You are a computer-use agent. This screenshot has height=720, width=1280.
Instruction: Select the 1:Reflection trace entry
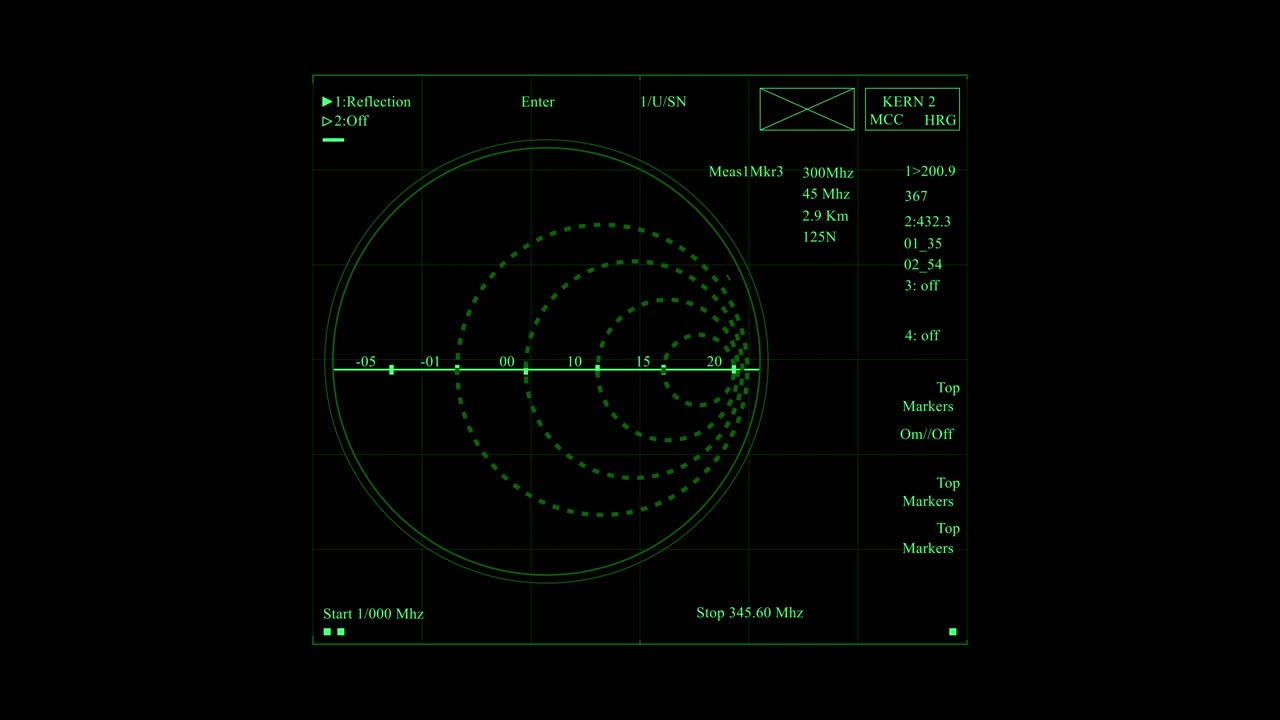tap(372, 102)
